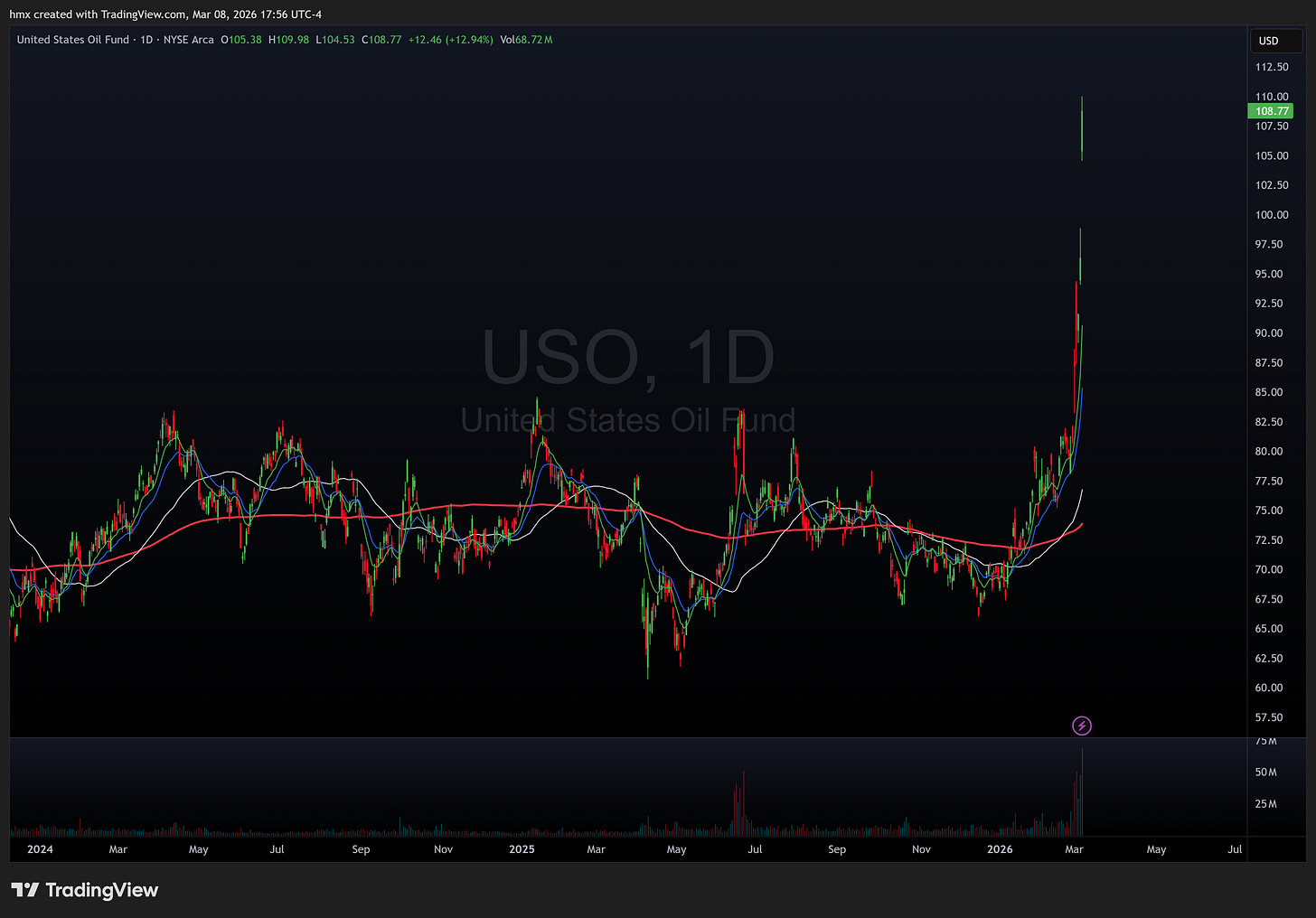
Task: Click the 110.00 price axis label
Action: click(x=1272, y=97)
